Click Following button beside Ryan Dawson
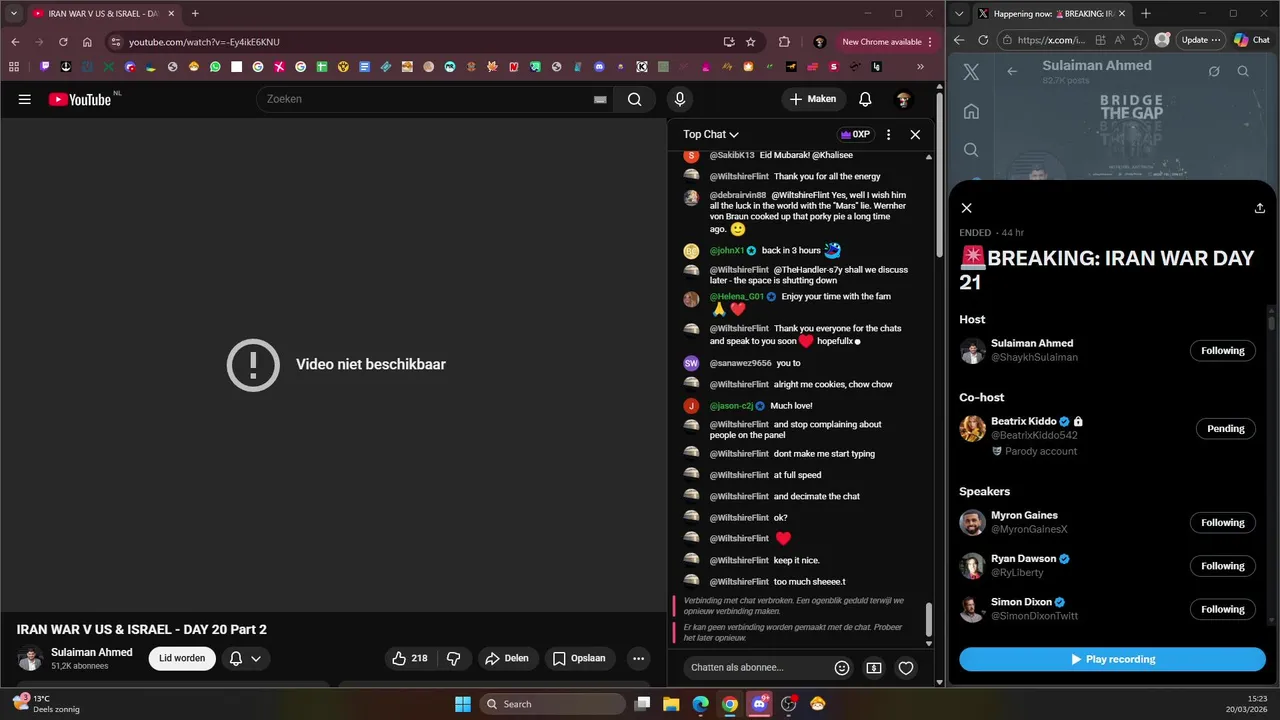1280x720 pixels. (1223, 566)
